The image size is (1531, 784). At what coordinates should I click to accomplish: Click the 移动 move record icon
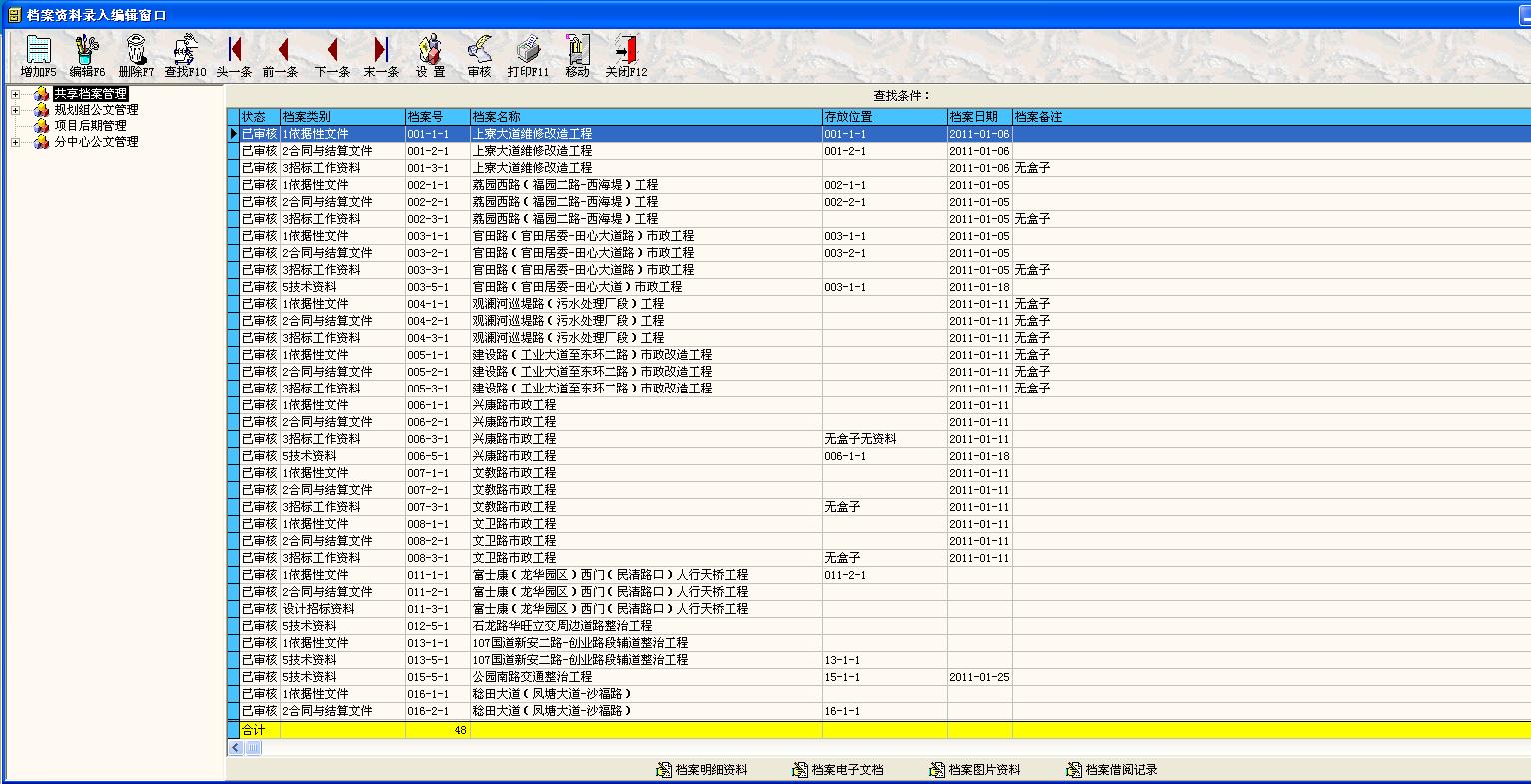coord(577,52)
